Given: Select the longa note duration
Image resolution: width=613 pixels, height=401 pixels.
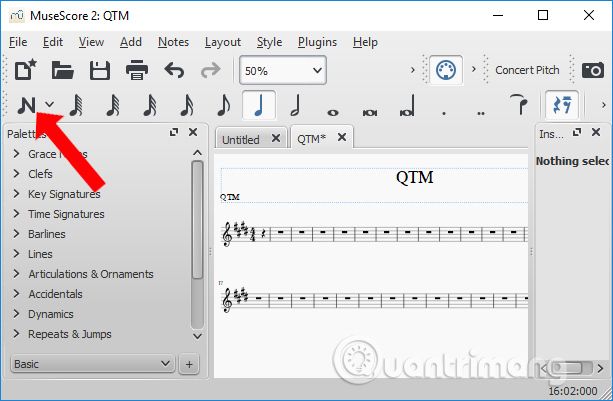Looking at the screenshot, I should pos(407,106).
